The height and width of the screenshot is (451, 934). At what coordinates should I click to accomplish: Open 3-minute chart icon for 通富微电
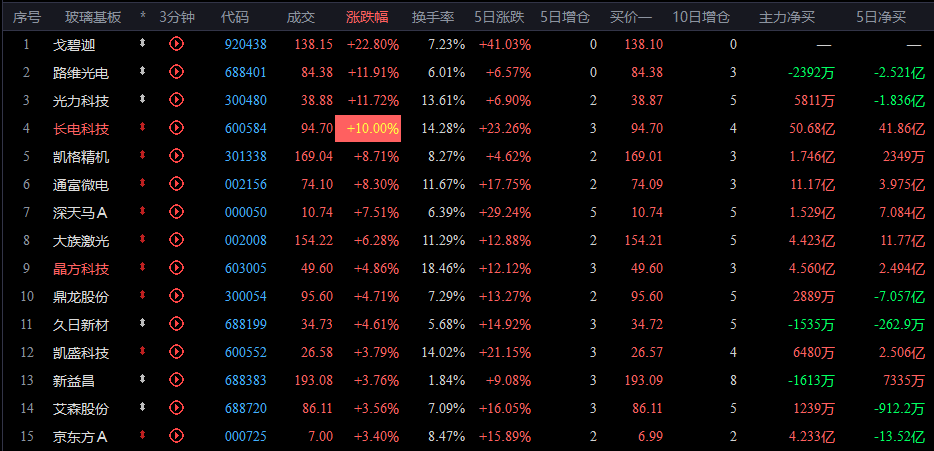click(x=176, y=183)
